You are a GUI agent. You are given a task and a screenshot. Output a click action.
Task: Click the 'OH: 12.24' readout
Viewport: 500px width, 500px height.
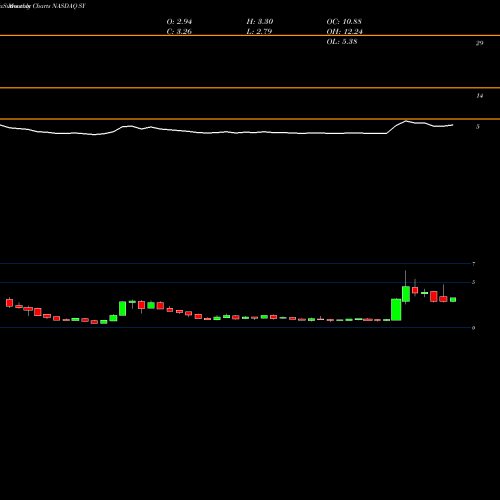click(x=345, y=32)
